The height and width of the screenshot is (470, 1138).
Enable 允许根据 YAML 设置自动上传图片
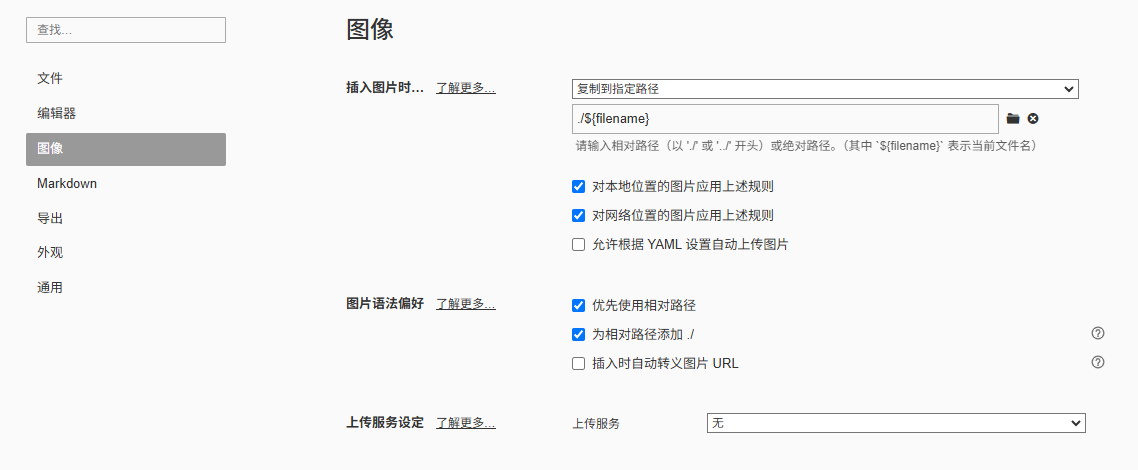pos(578,244)
